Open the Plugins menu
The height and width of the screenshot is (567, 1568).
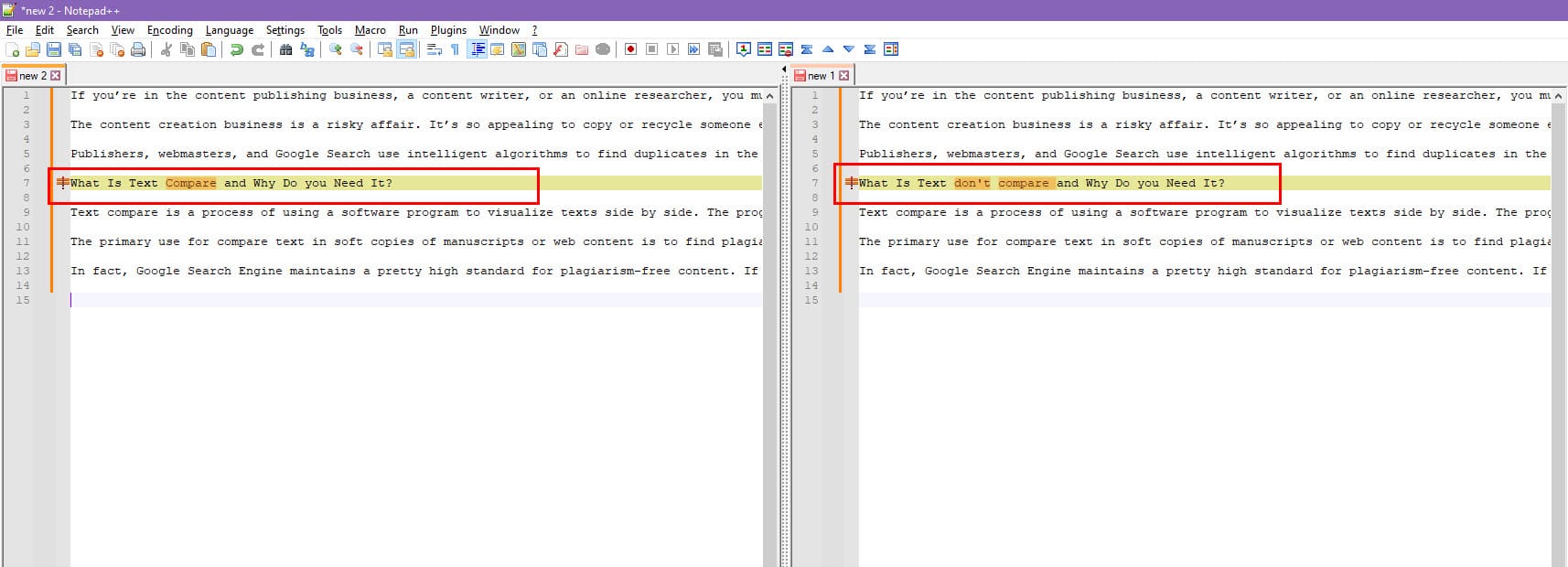click(x=448, y=30)
